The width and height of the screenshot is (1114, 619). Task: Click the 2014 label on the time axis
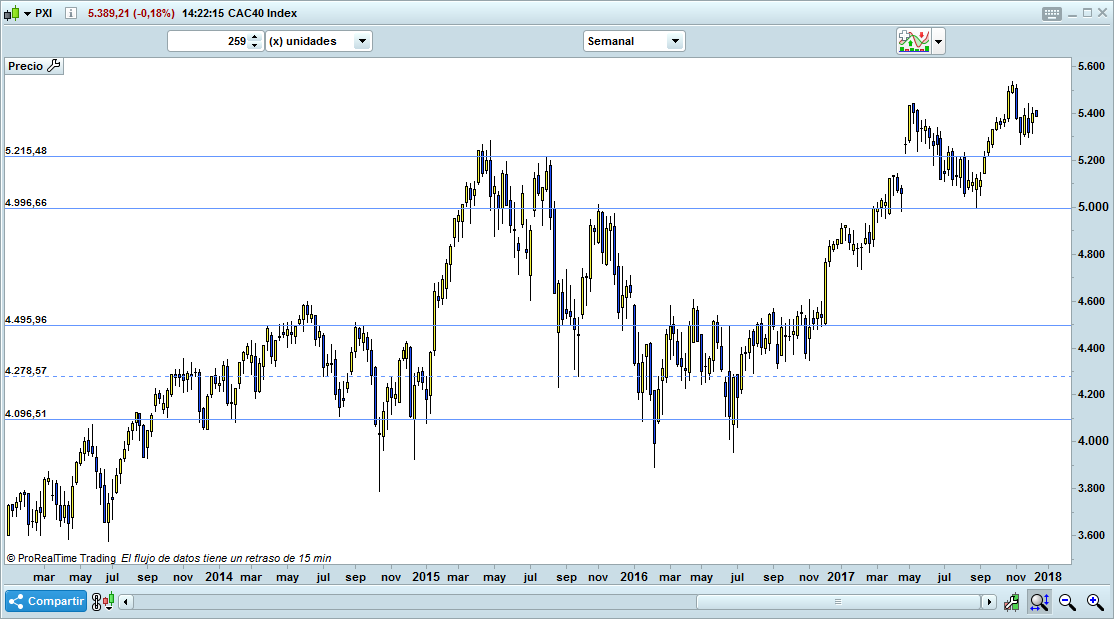pos(219,576)
